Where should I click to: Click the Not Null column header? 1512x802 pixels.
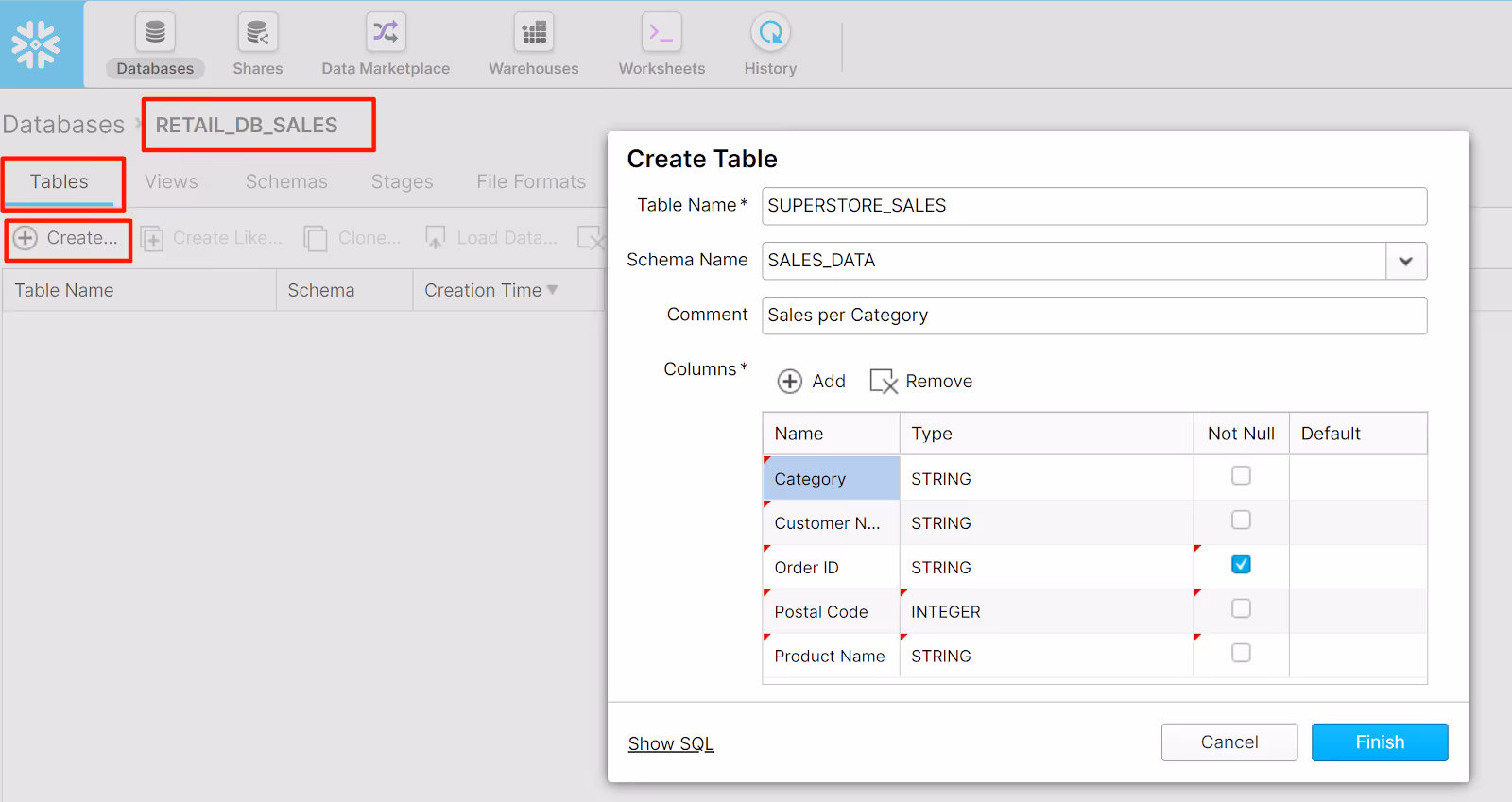click(1241, 434)
